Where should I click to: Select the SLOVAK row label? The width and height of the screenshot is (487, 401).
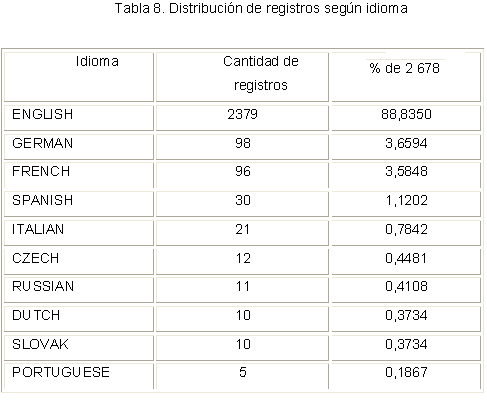coord(40,344)
